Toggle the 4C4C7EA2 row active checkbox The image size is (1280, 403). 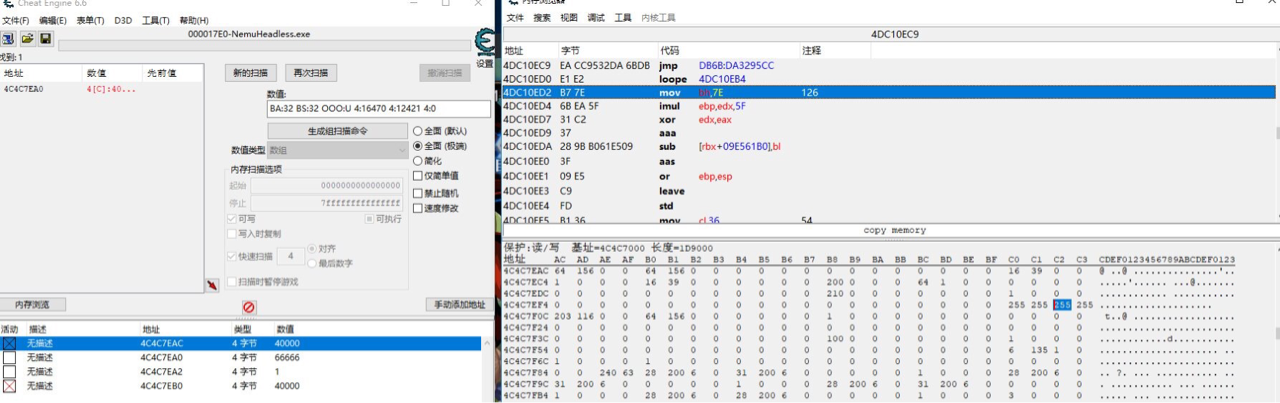pyautogui.click(x=9, y=371)
